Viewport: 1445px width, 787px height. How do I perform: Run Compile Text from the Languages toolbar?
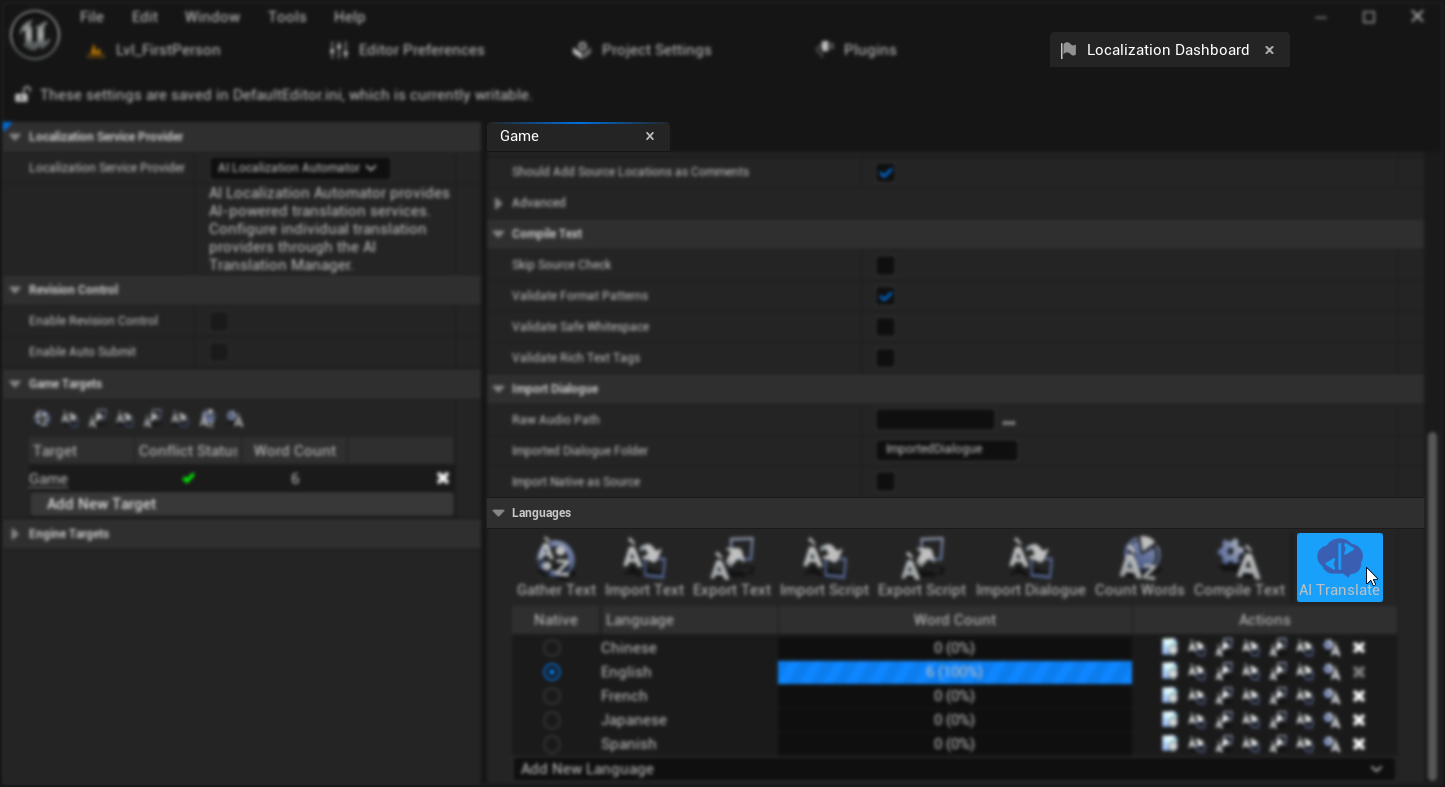[x=1240, y=558]
